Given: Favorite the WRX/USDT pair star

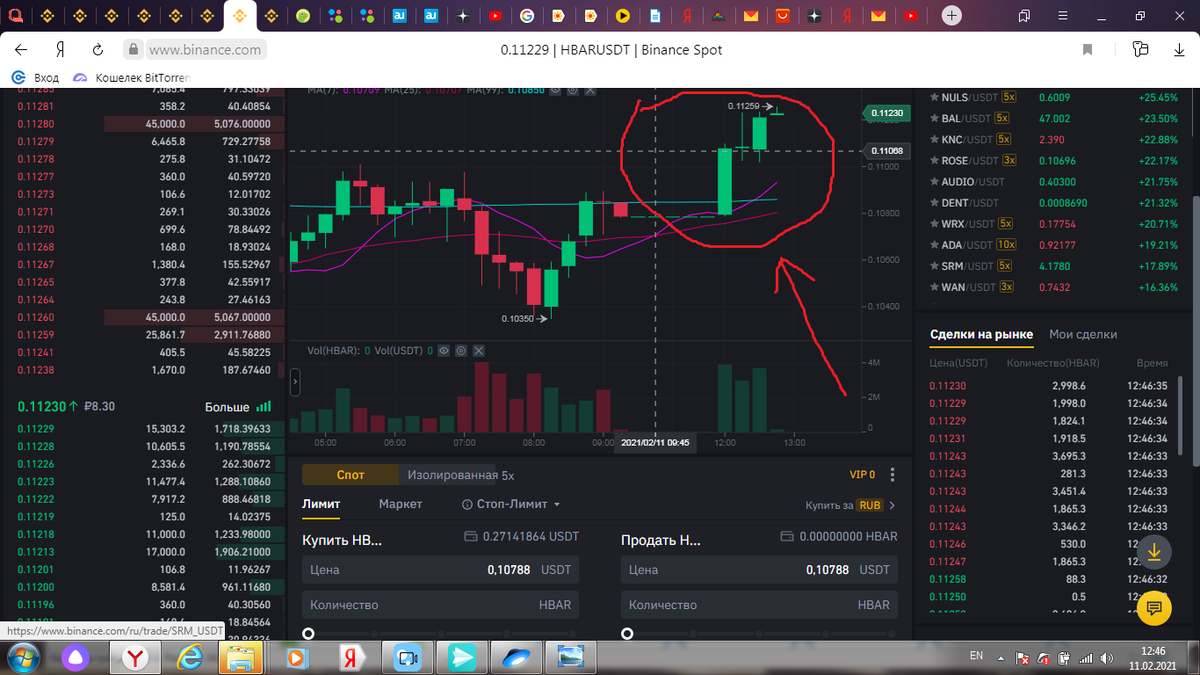Looking at the screenshot, I should (x=934, y=224).
